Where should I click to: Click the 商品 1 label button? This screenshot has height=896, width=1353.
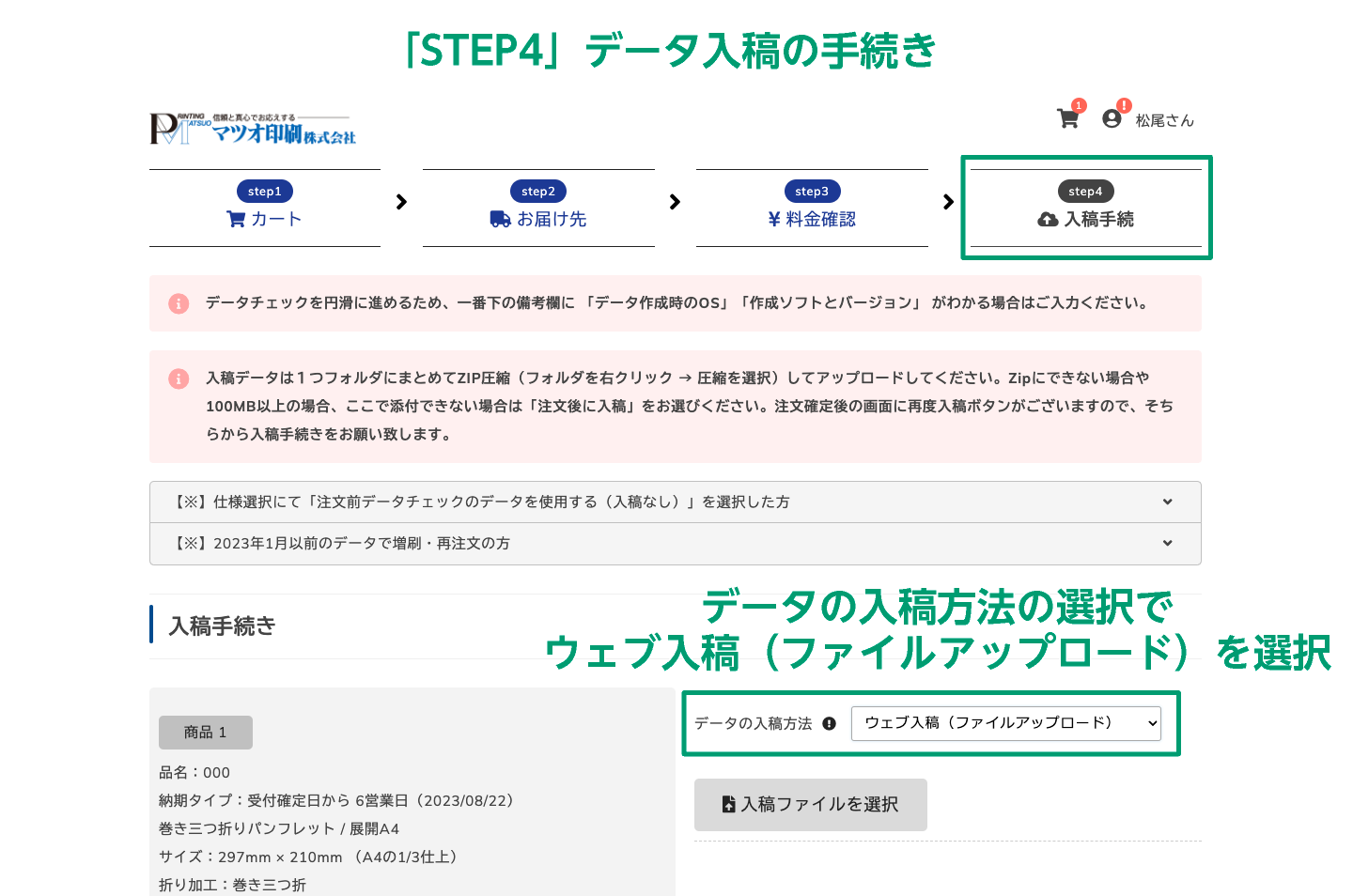pos(206,733)
